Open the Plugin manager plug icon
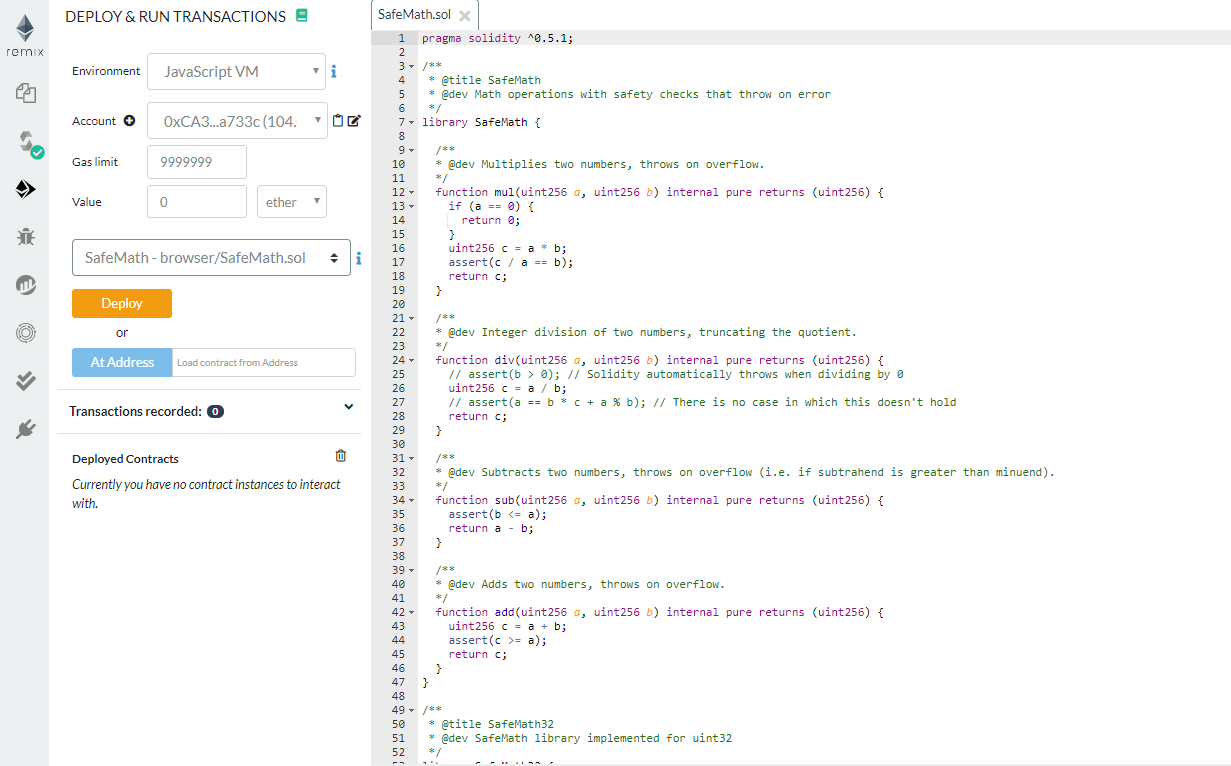Viewport: 1231px width, 766px height. coord(25,429)
